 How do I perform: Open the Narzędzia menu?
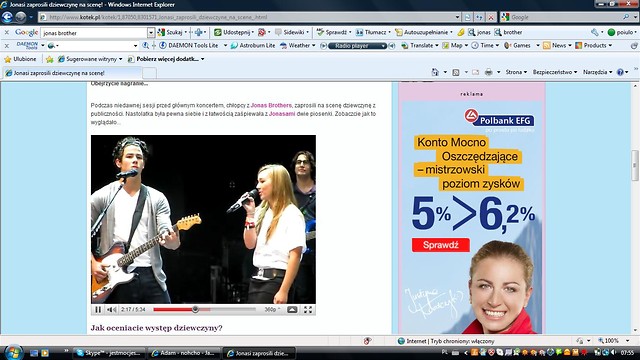pos(598,72)
